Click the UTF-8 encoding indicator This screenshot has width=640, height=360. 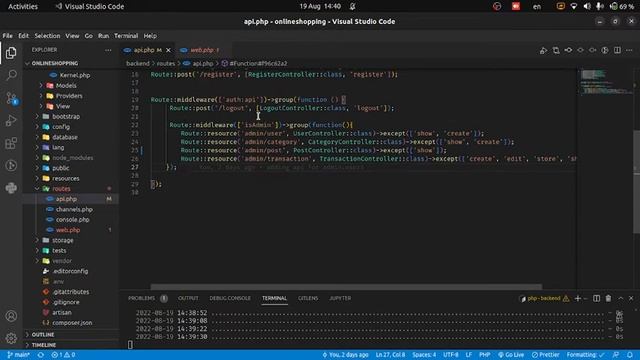coord(451,355)
